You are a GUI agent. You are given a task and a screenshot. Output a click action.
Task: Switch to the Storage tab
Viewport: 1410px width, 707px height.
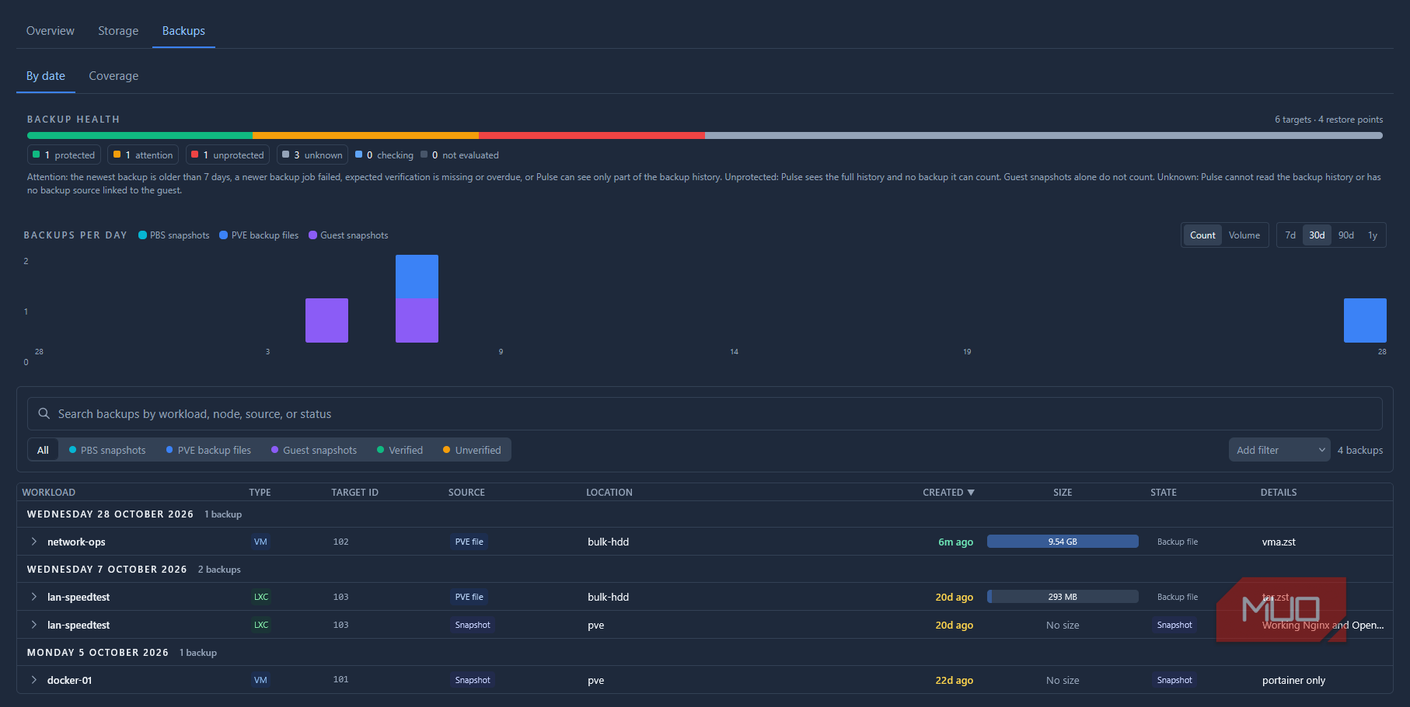[118, 31]
